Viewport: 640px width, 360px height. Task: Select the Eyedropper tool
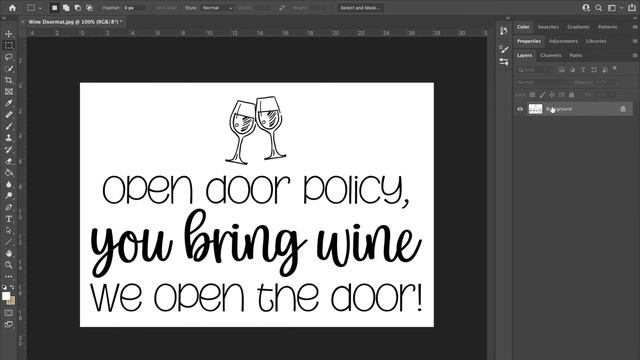coord(9,103)
